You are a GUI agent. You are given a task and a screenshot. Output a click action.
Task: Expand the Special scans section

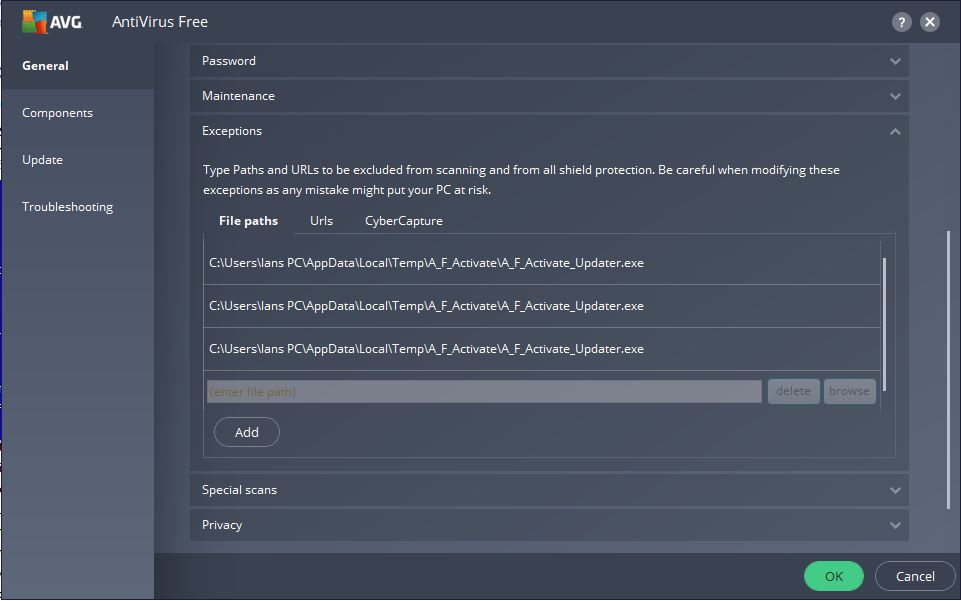tap(549, 490)
